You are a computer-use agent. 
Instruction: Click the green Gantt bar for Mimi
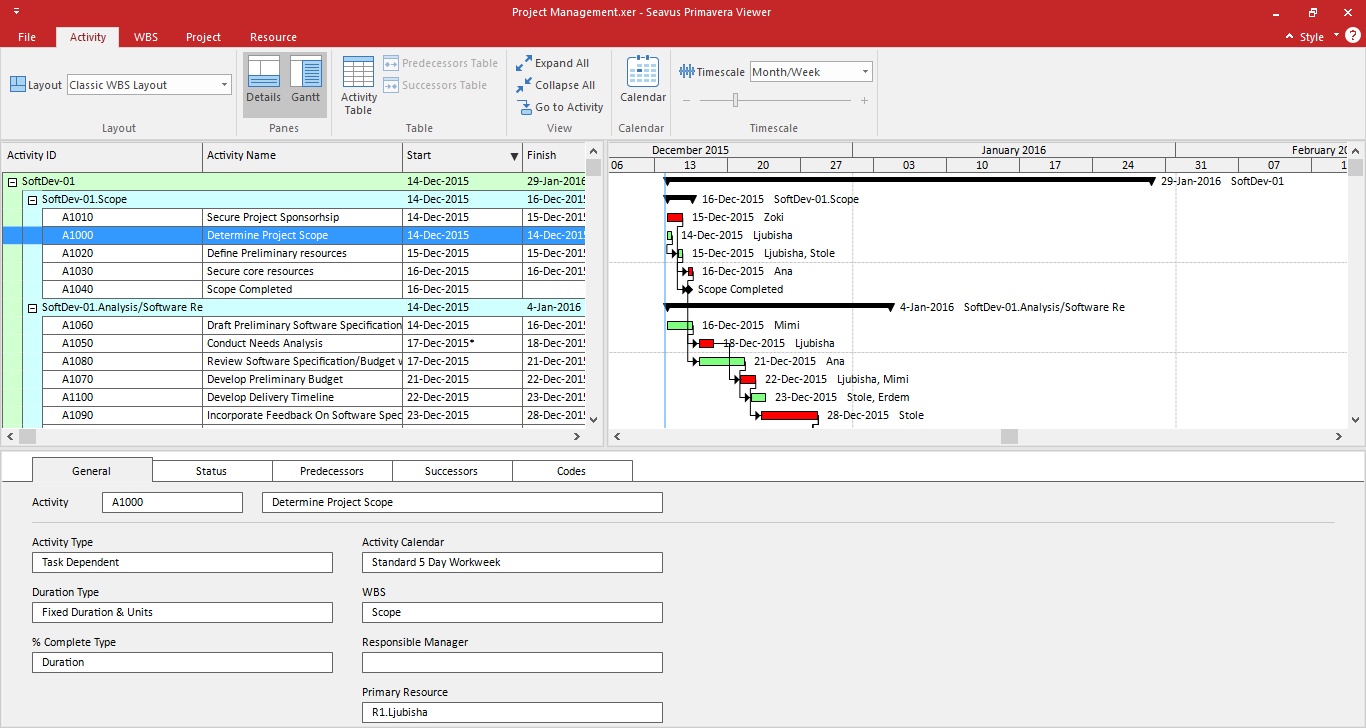pos(680,325)
